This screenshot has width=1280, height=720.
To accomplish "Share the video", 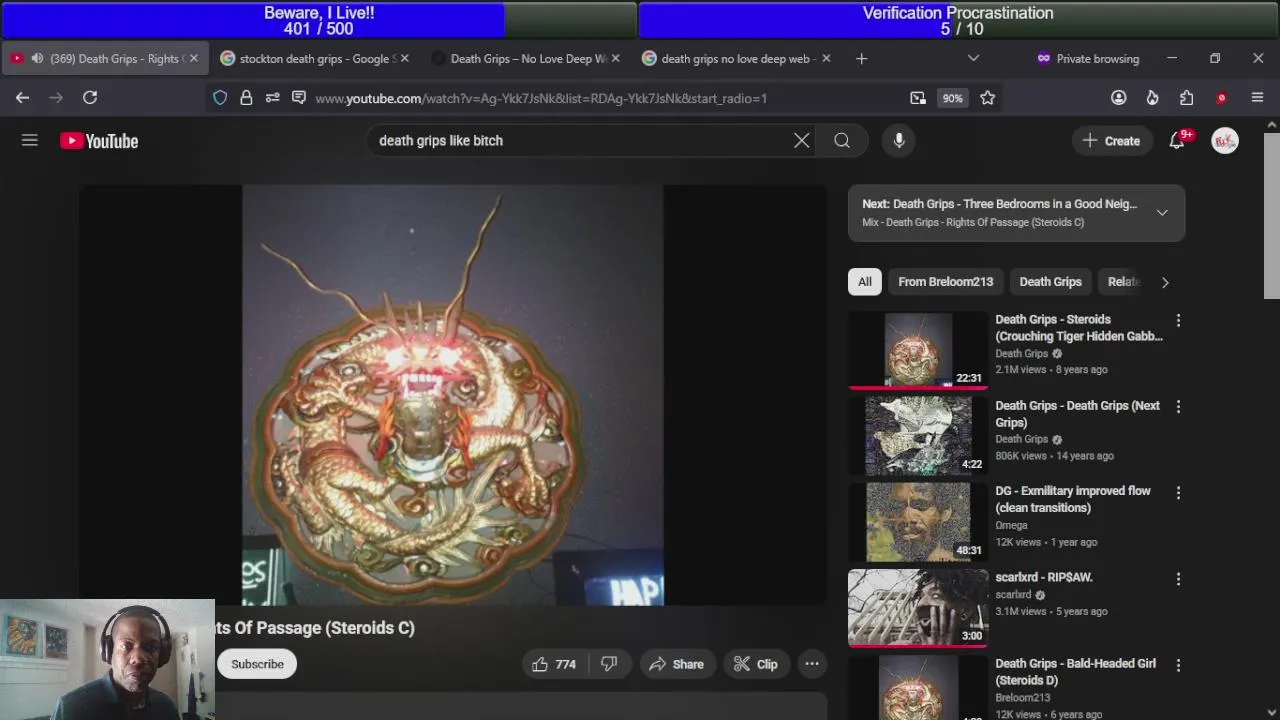I will point(676,664).
